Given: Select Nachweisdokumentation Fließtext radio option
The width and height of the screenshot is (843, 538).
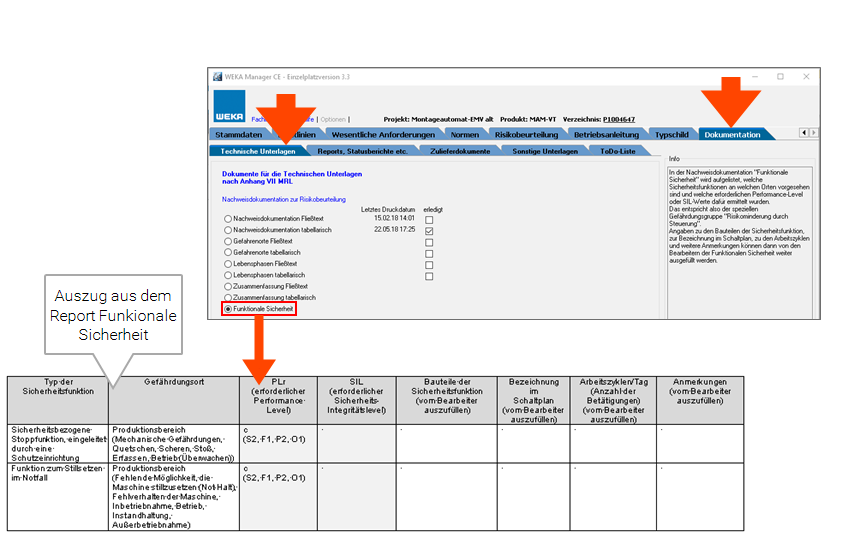Looking at the screenshot, I should pyautogui.click(x=229, y=218).
